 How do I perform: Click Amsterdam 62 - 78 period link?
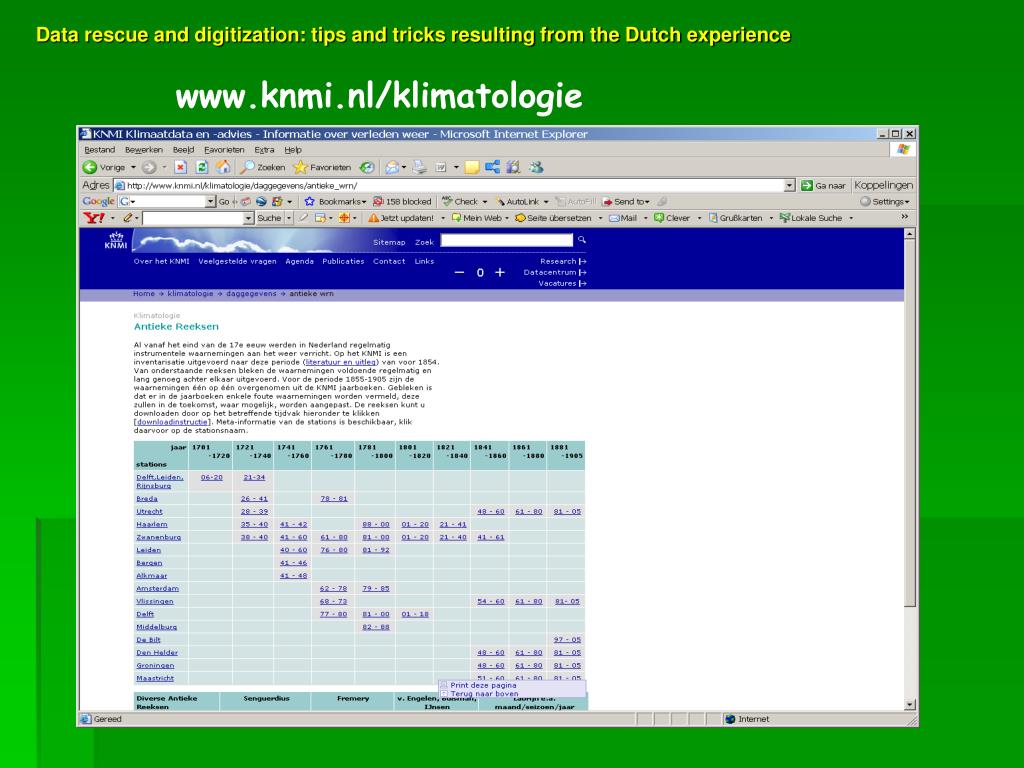click(x=334, y=588)
